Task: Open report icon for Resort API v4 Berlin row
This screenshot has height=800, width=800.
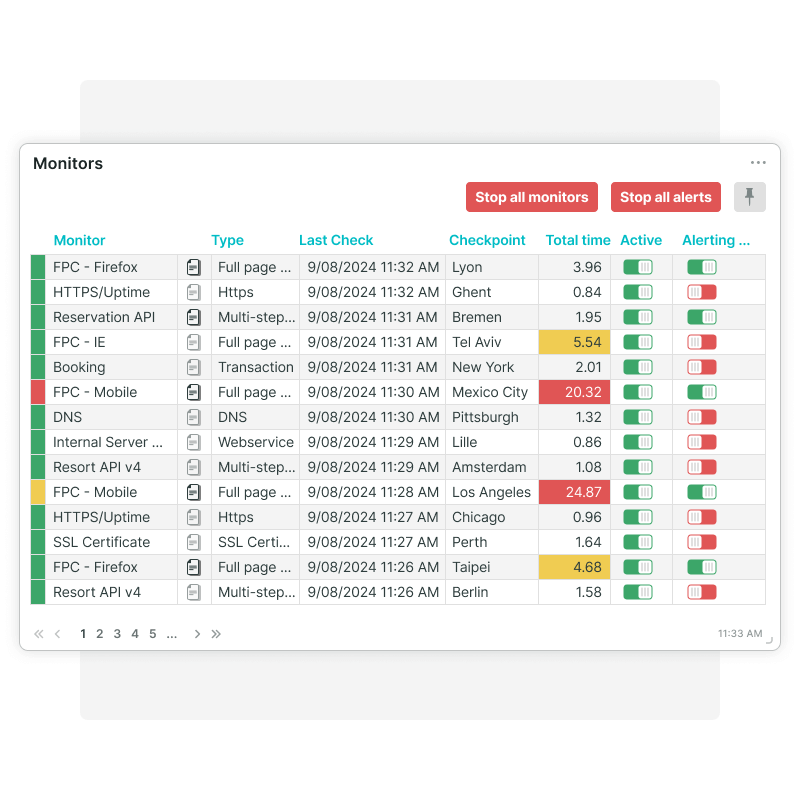Action: click(x=194, y=592)
